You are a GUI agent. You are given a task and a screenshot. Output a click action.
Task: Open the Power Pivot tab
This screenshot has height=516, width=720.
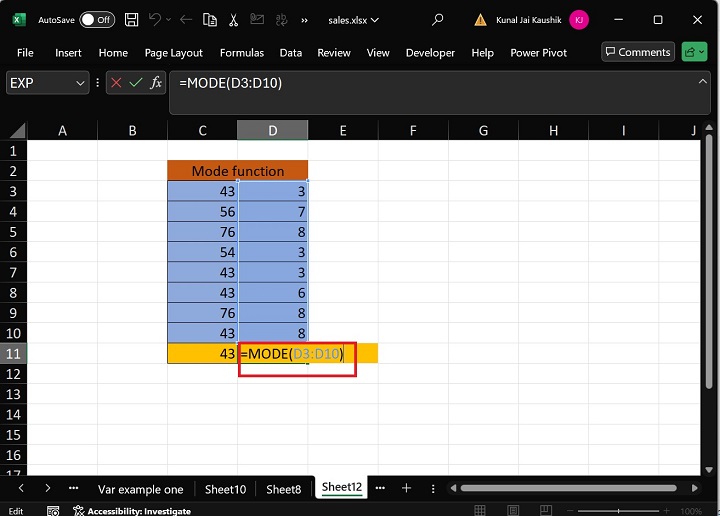tap(539, 53)
